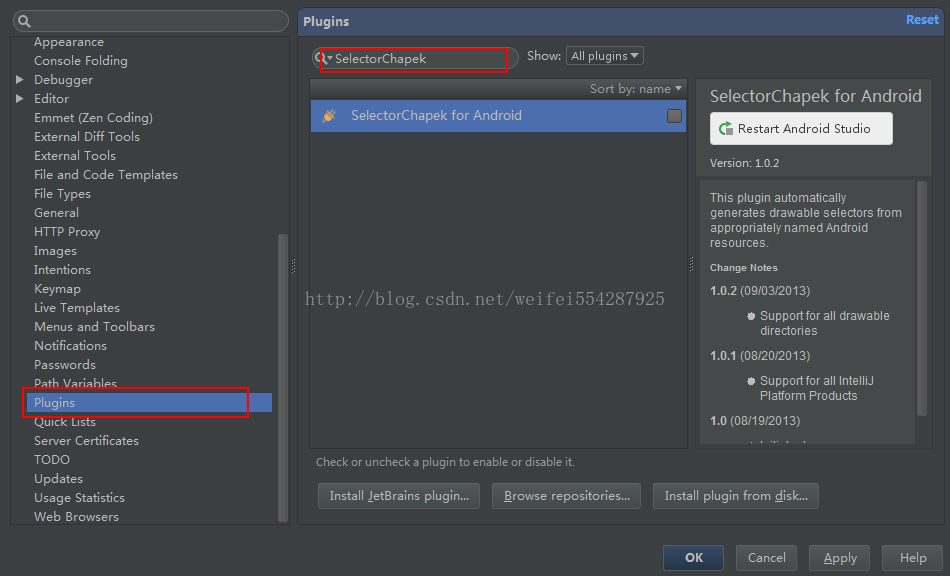
Task: Select Quick Lists entry
Action: click(x=65, y=422)
